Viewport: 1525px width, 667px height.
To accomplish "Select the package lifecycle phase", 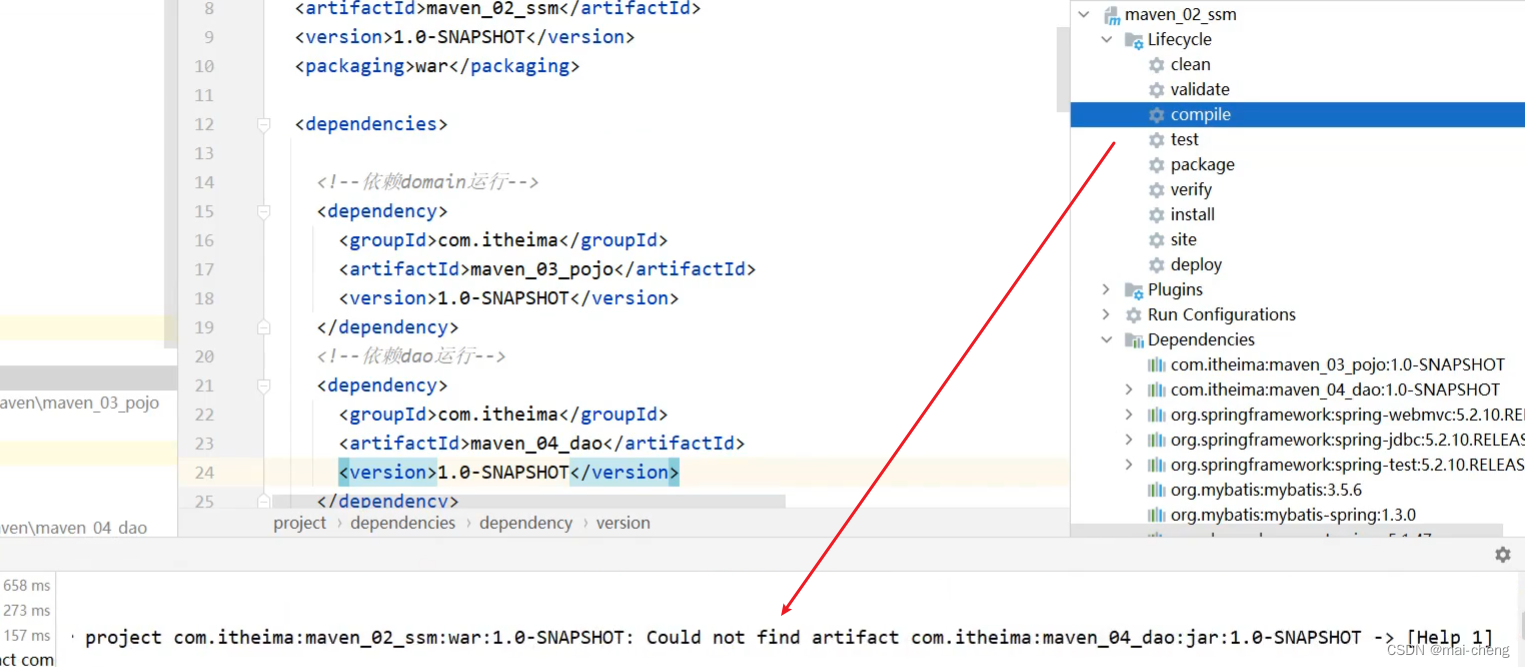I will click(1203, 165).
